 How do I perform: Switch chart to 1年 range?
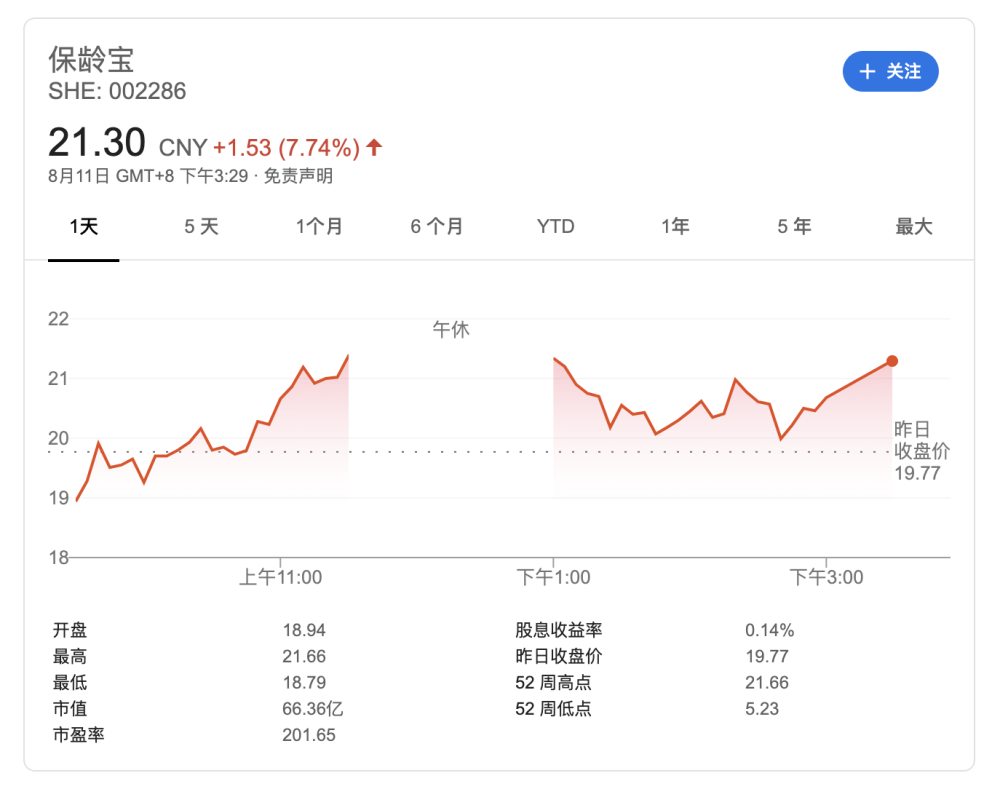[675, 227]
